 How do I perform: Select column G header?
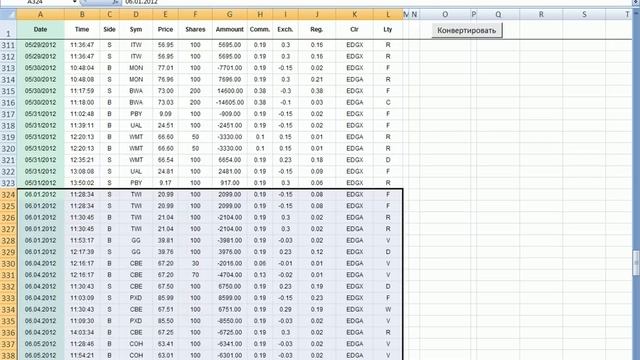coord(229,15)
